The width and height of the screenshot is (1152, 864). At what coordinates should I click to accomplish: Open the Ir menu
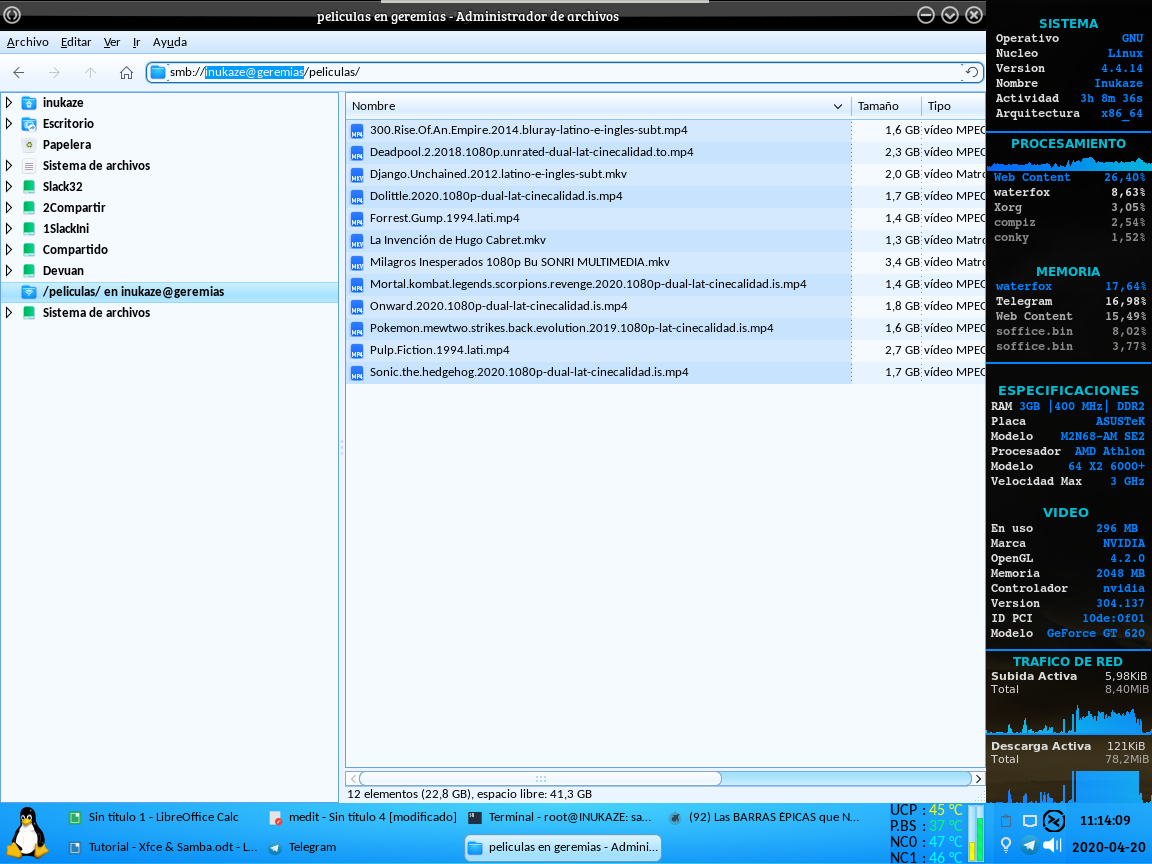pos(136,43)
